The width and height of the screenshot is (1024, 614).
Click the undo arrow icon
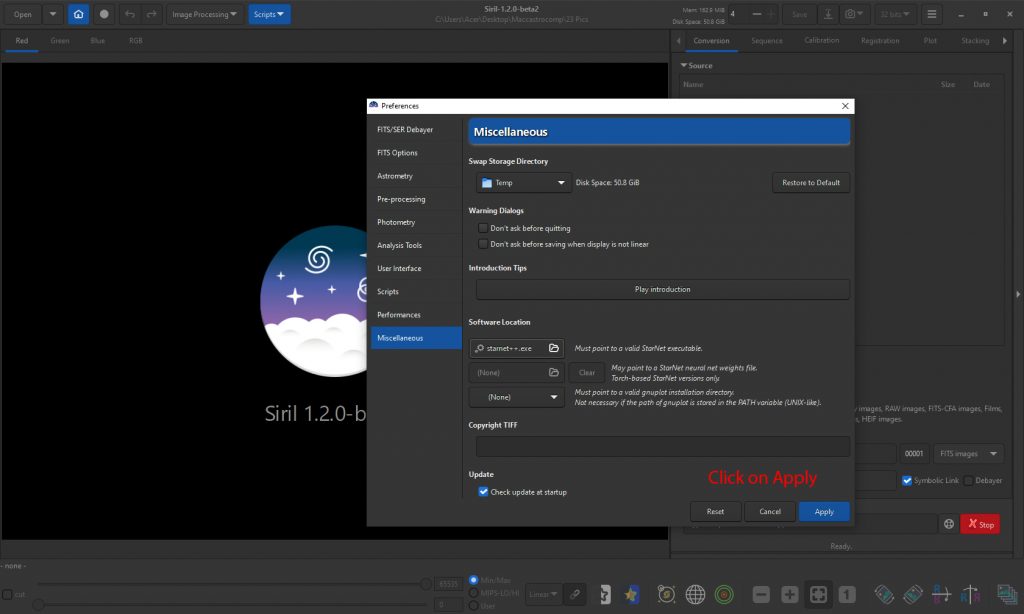pos(130,14)
